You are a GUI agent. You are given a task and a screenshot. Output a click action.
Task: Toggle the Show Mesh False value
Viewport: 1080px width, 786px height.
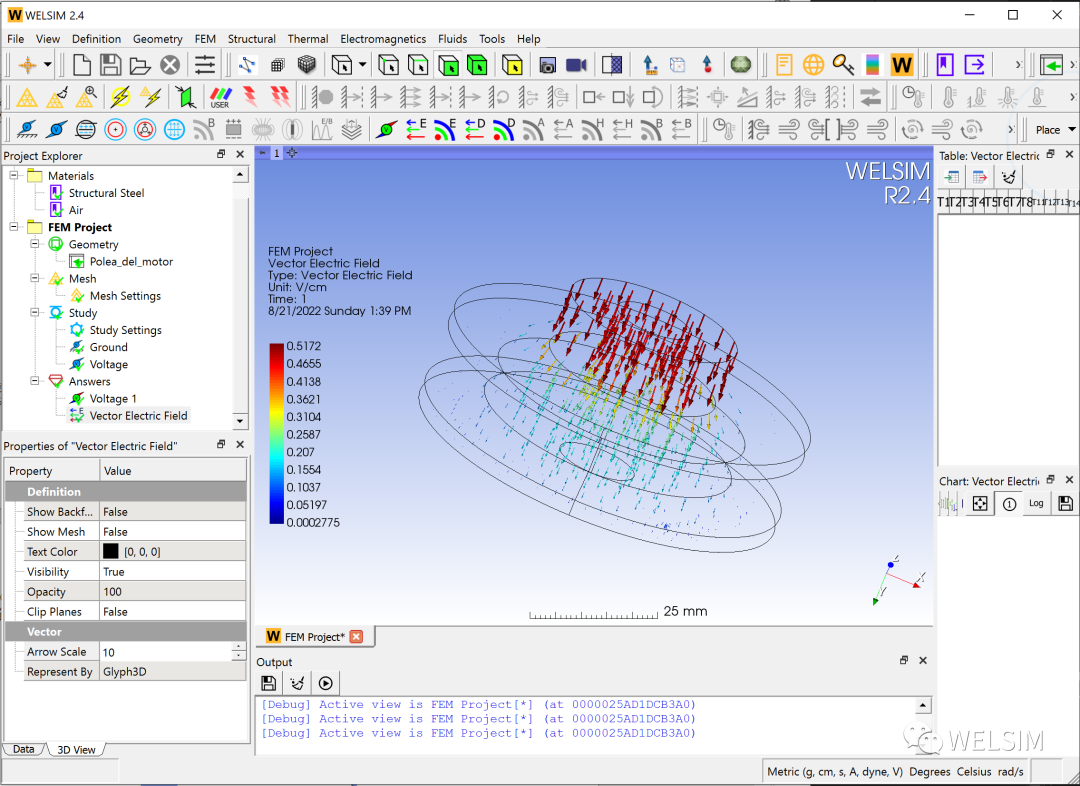(173, 531)
